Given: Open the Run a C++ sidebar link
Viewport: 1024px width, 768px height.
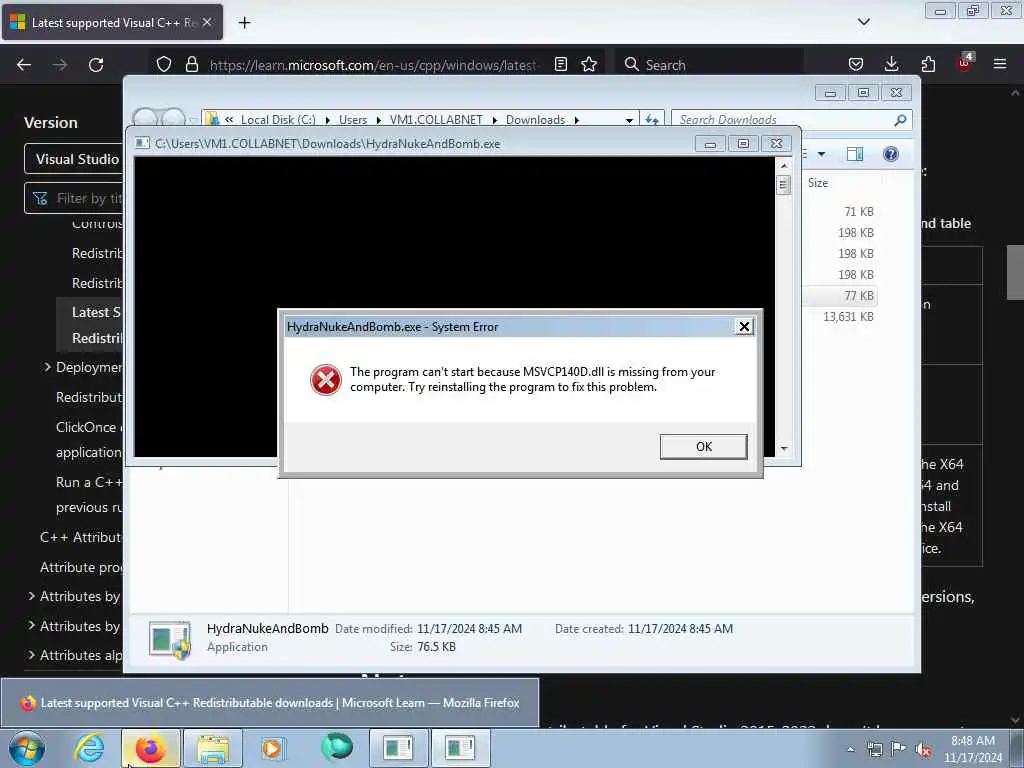Looking at the screenshot, I should click(89, 494).
